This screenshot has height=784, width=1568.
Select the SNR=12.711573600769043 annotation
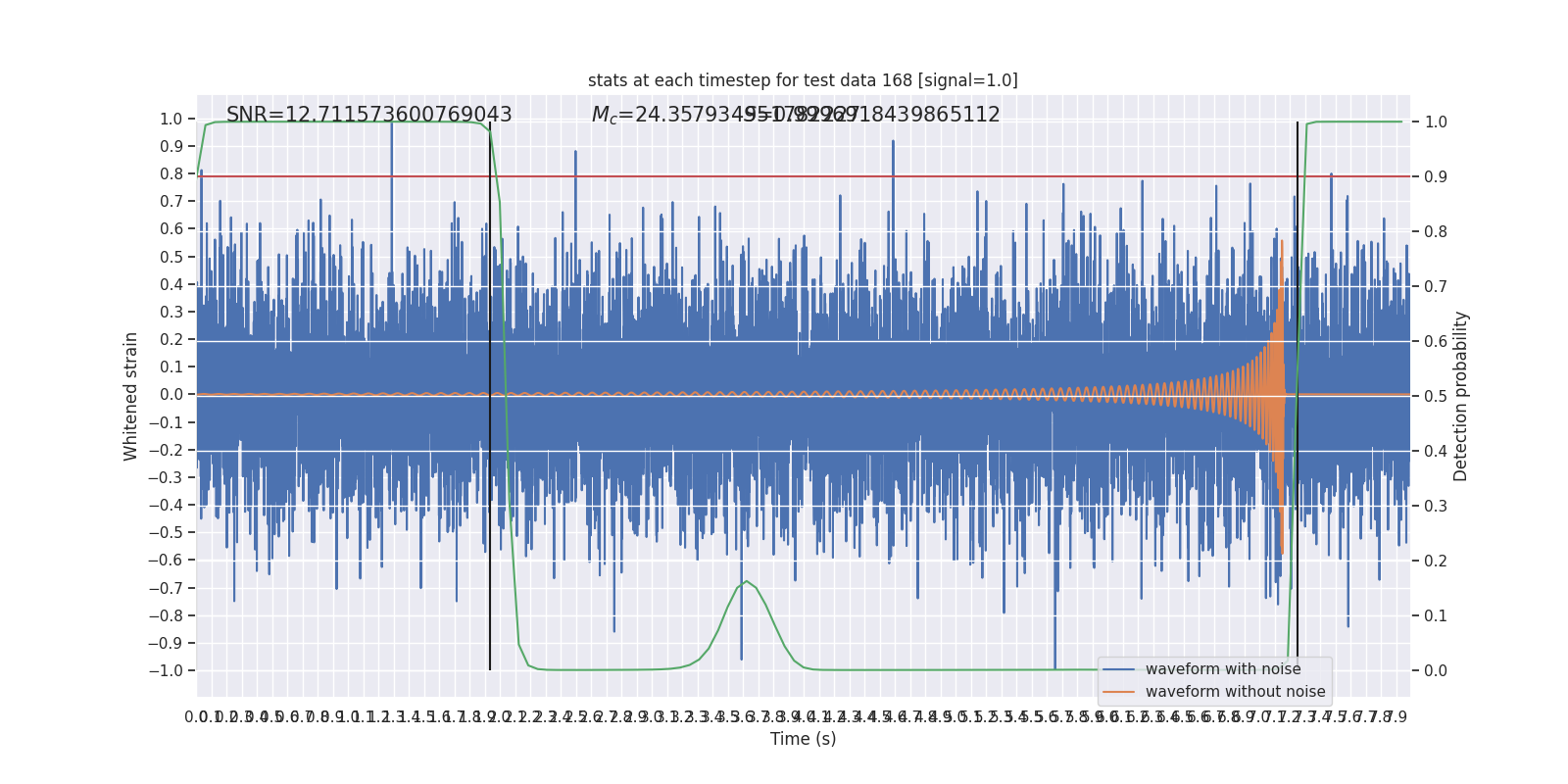369,115
